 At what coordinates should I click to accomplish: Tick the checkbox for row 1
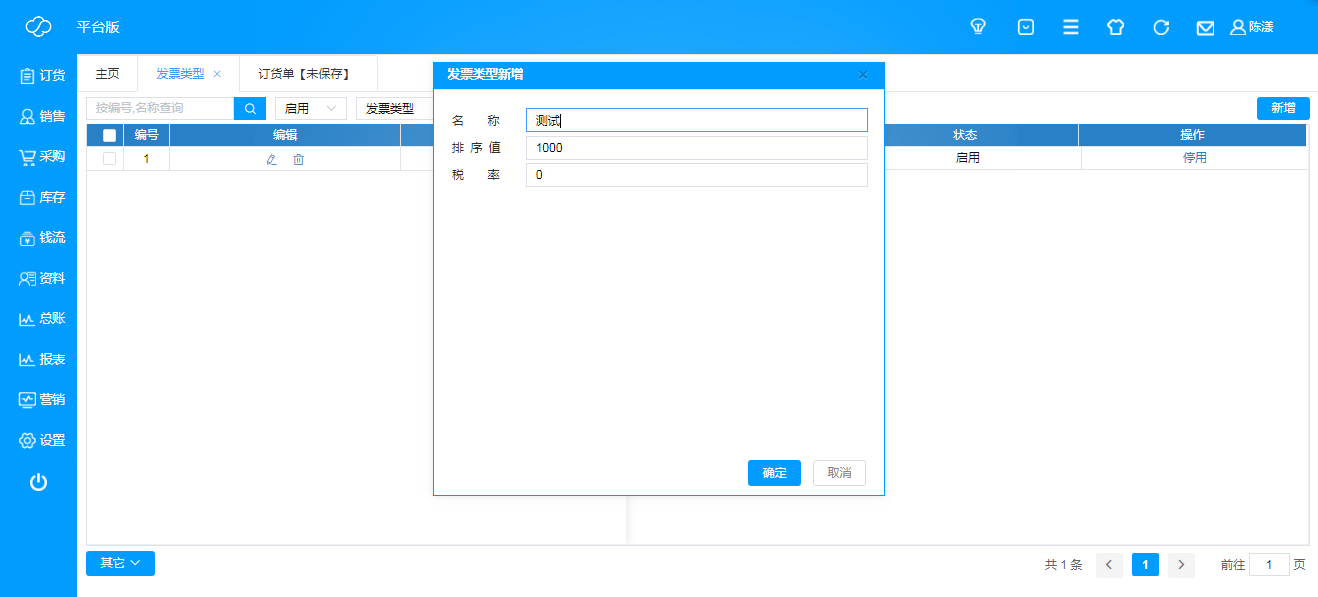pos(109,158)
